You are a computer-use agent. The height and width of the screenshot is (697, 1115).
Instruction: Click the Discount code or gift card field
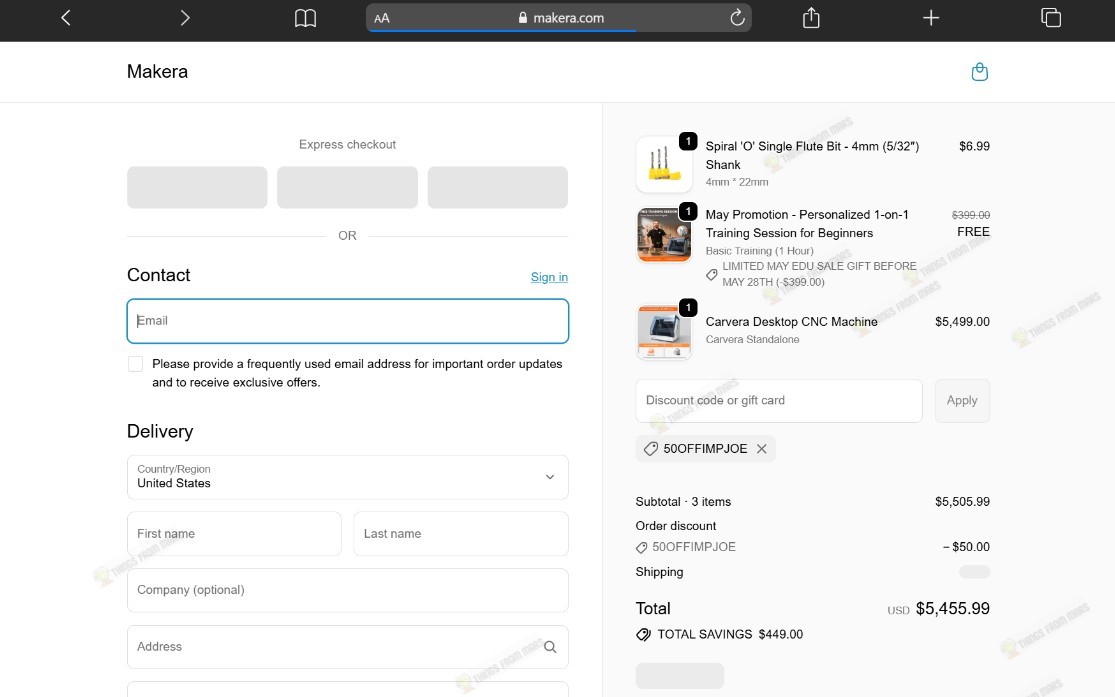tap(779, 401)
